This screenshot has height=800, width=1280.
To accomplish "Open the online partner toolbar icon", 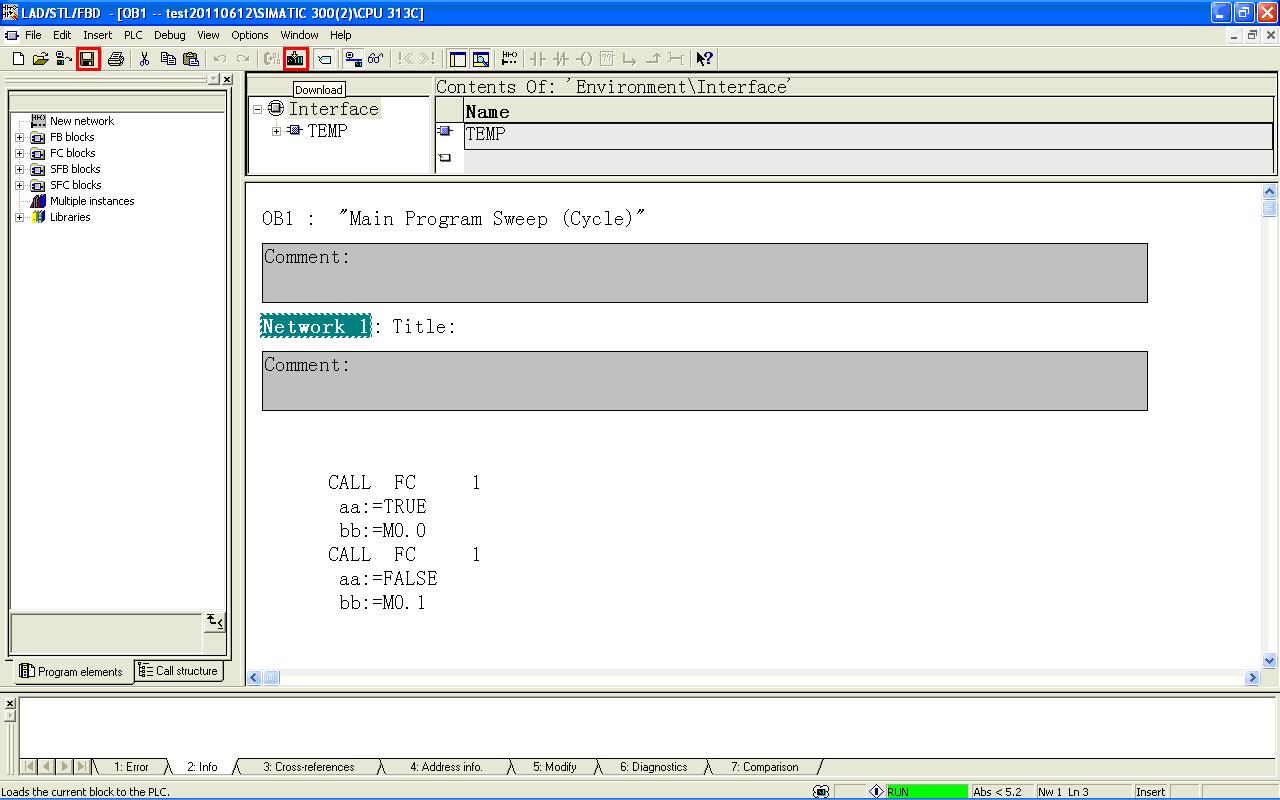I will [x=63, y=59].
